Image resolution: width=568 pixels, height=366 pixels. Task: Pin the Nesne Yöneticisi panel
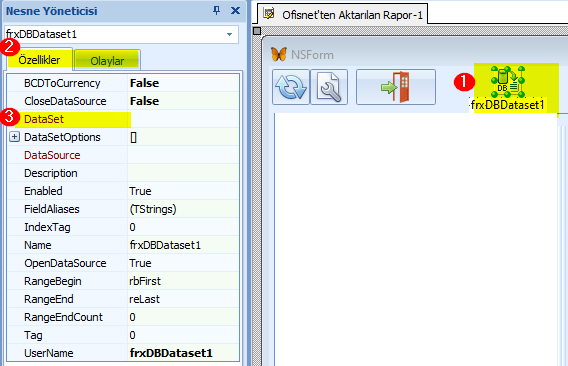point(216,11)
